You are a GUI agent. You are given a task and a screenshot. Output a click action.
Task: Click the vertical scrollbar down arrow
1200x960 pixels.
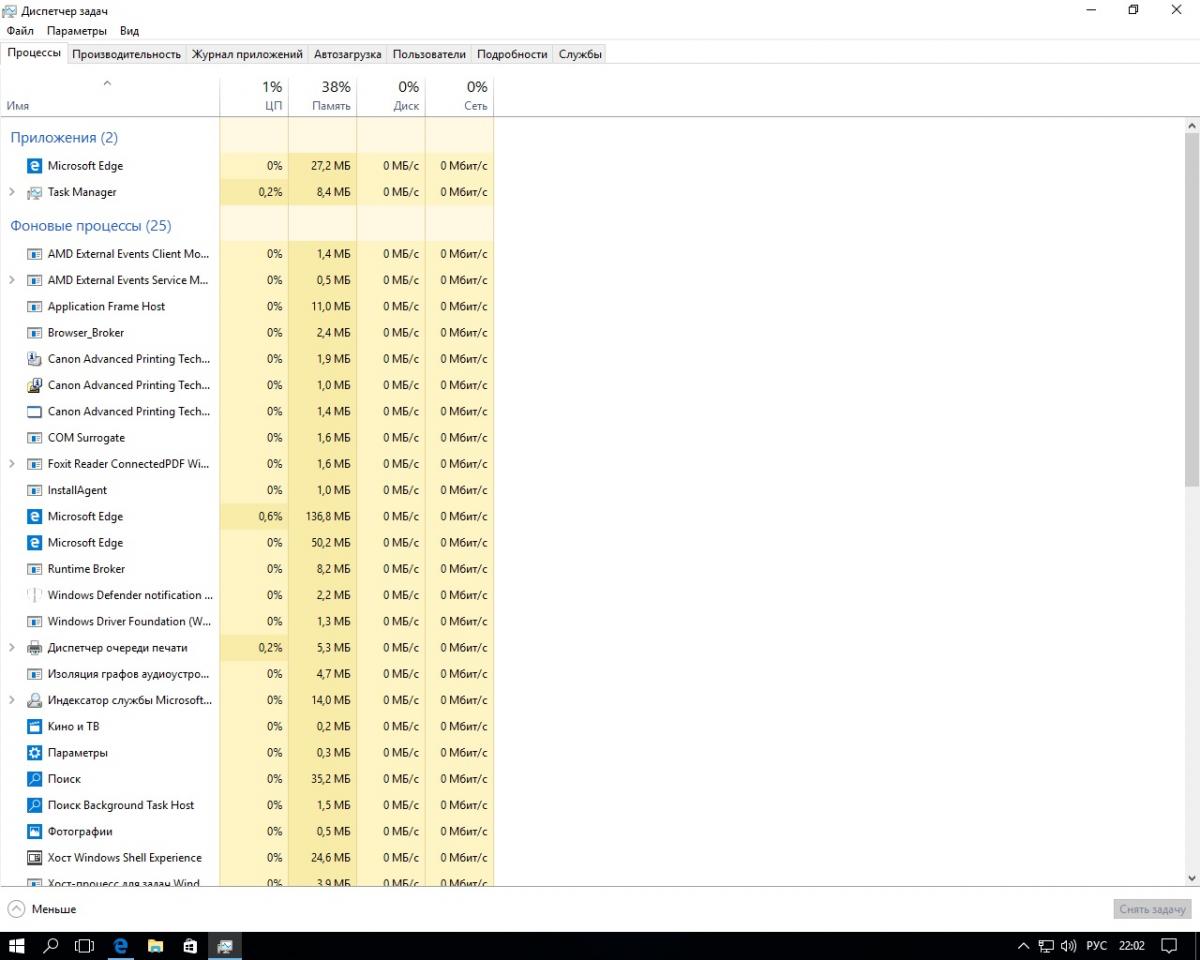click(1192, 878)
